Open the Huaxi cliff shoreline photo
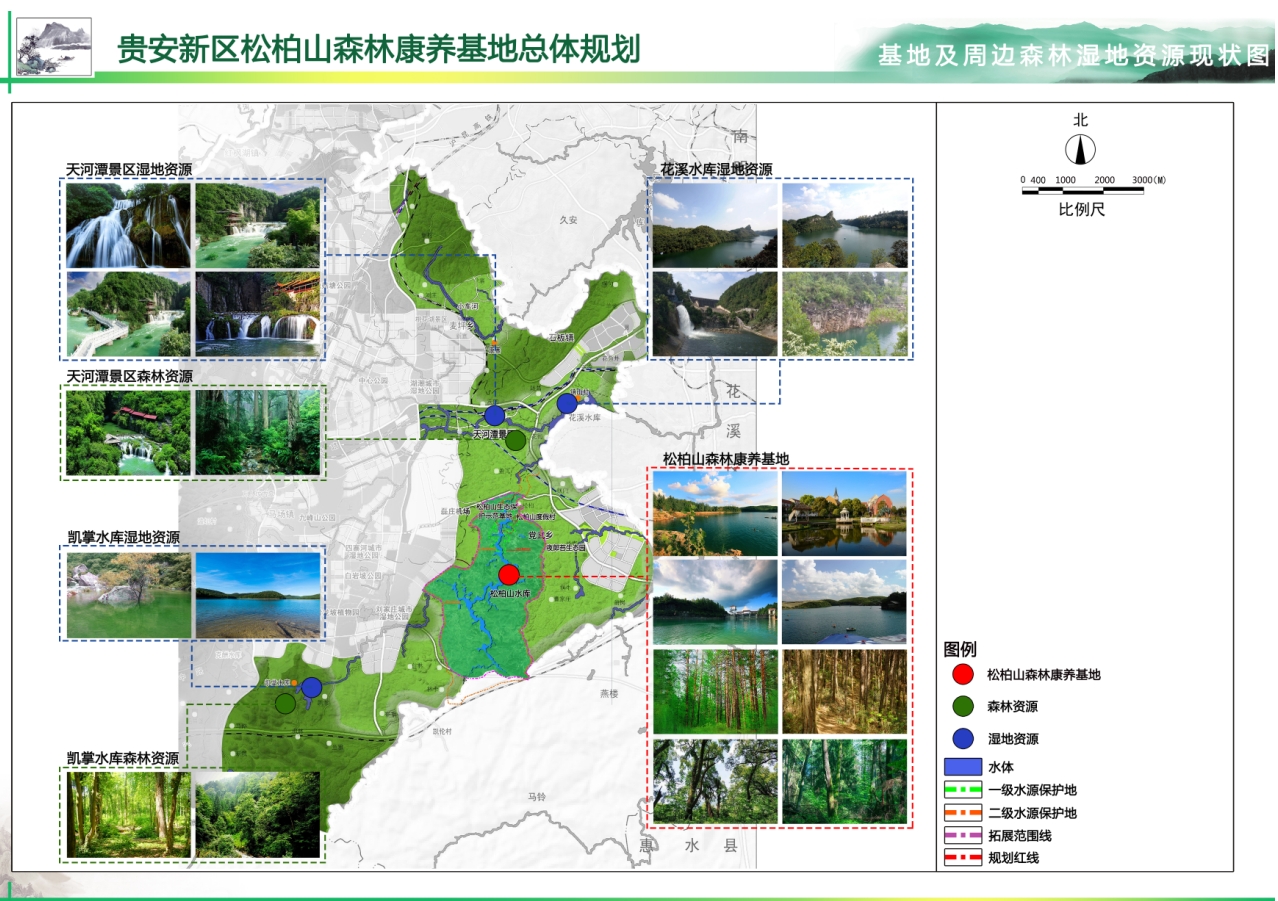The width and height of the screenshot is (1278, 901). [x=845, y=314]
